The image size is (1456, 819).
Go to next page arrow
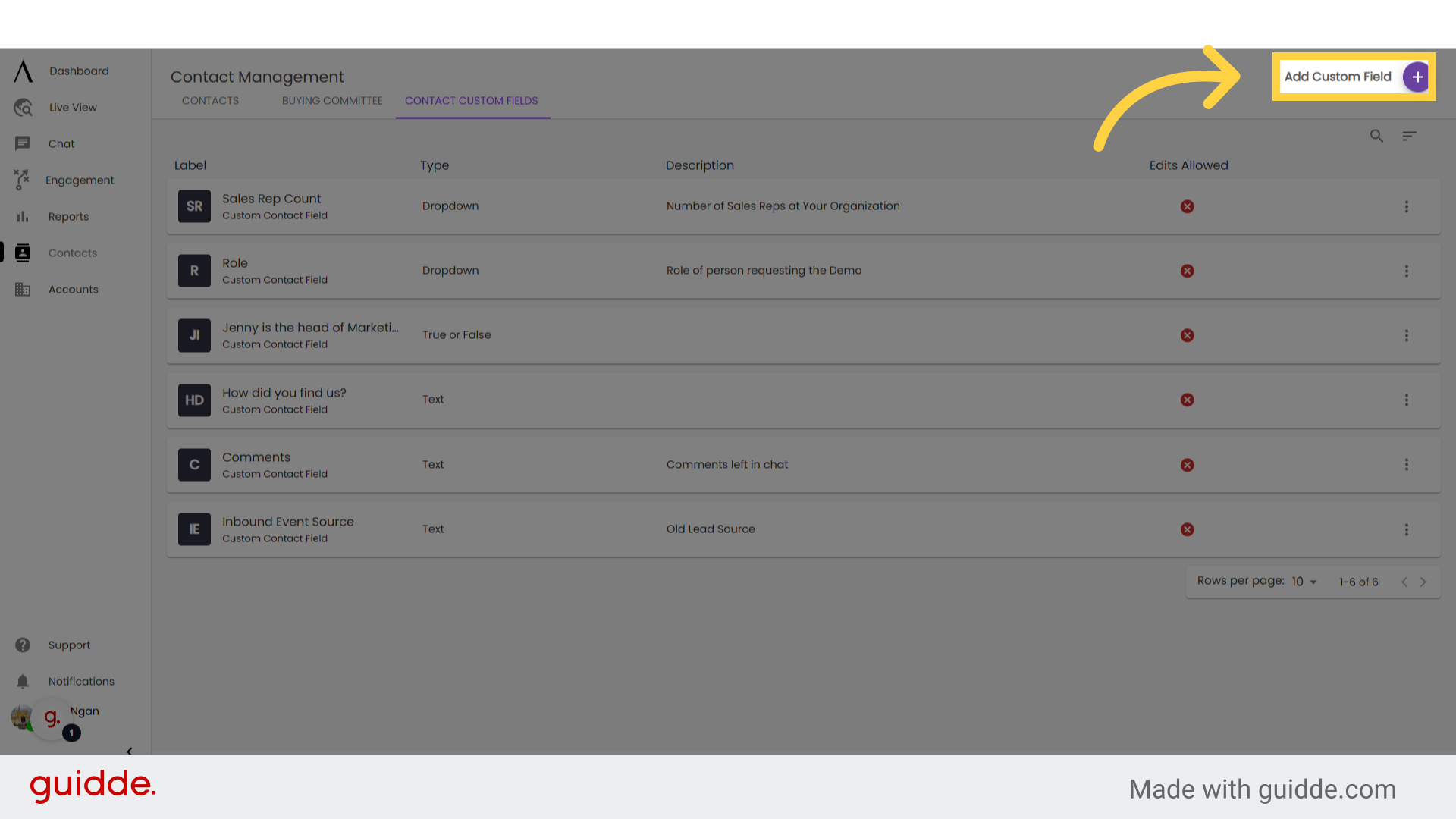[1423, 582]
